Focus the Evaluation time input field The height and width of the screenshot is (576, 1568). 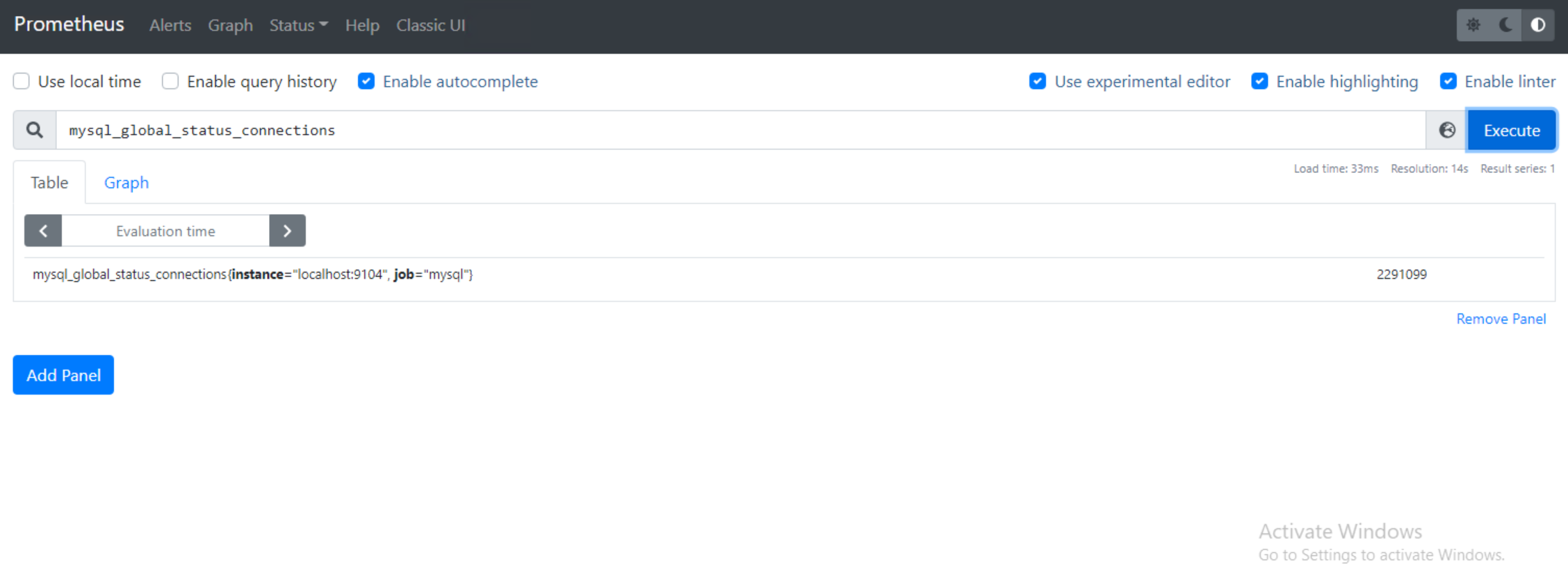pyautogui.click(x=165, y=231)
